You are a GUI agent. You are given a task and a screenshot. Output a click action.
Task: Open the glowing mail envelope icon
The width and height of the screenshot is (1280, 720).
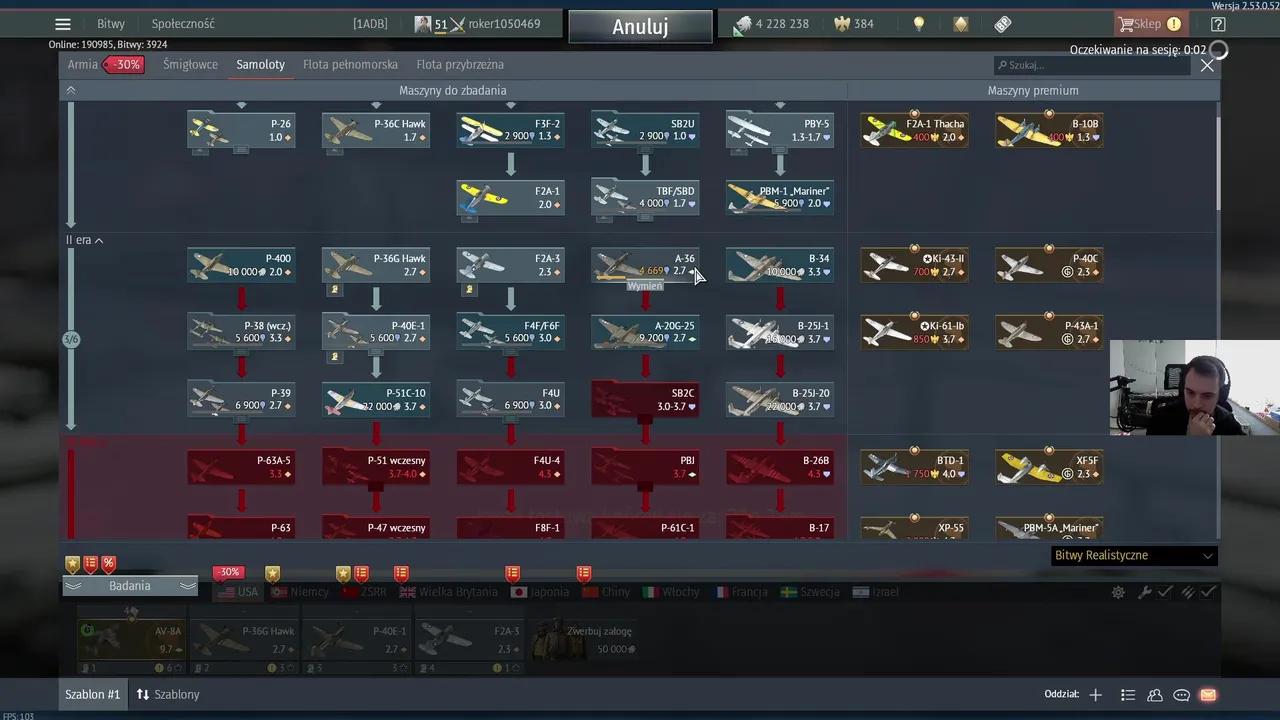[1208, 695]
